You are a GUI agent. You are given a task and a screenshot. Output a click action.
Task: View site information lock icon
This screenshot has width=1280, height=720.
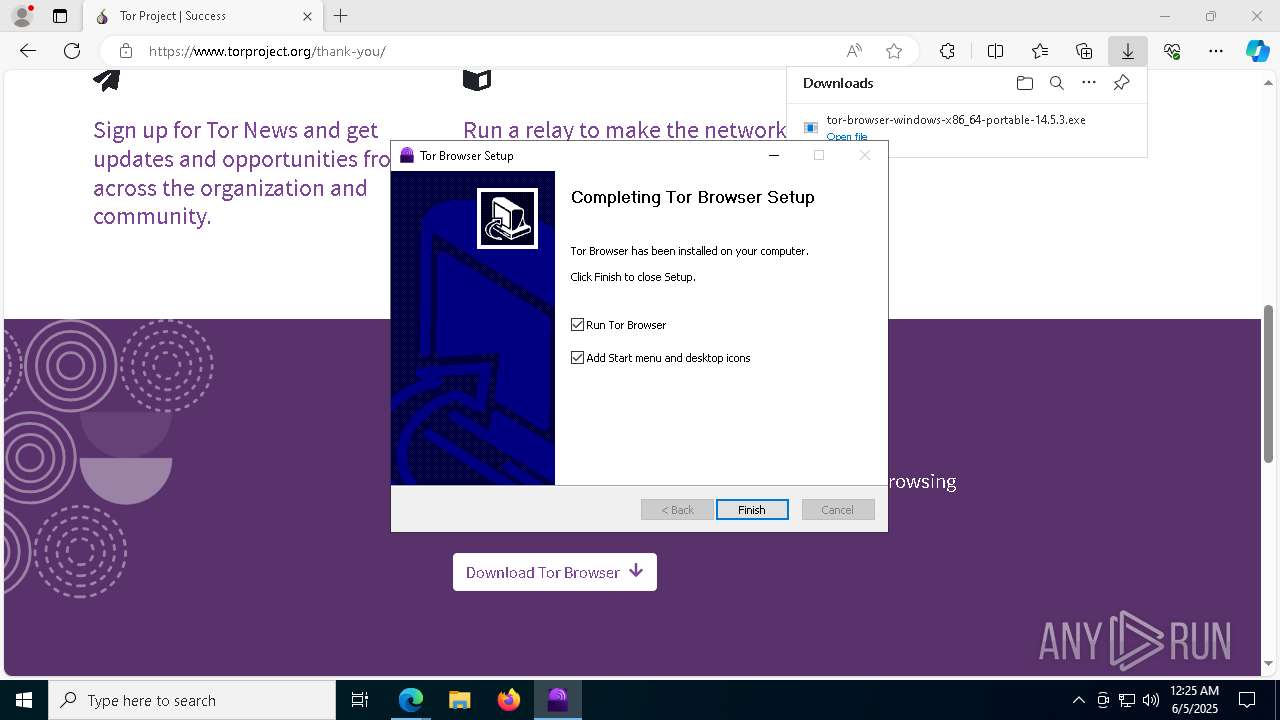tap(126, 51)
